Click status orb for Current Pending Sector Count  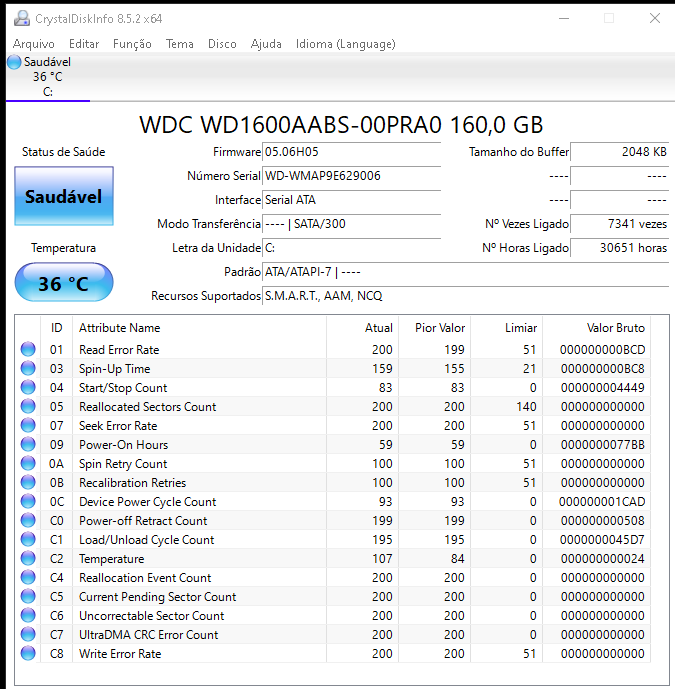pyautogui.click(x=28, y=596)
